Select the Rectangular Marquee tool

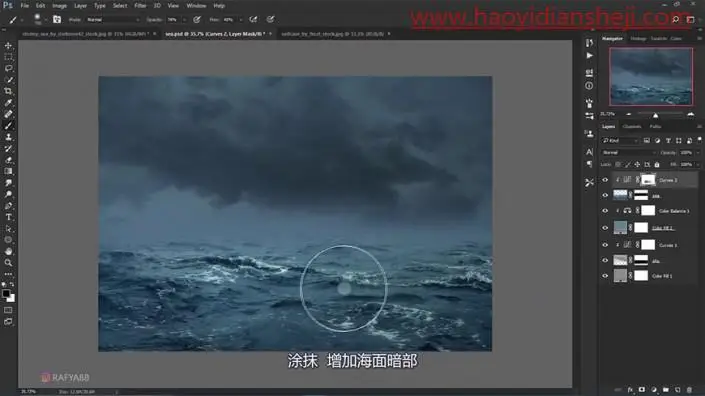coord(9,57)
